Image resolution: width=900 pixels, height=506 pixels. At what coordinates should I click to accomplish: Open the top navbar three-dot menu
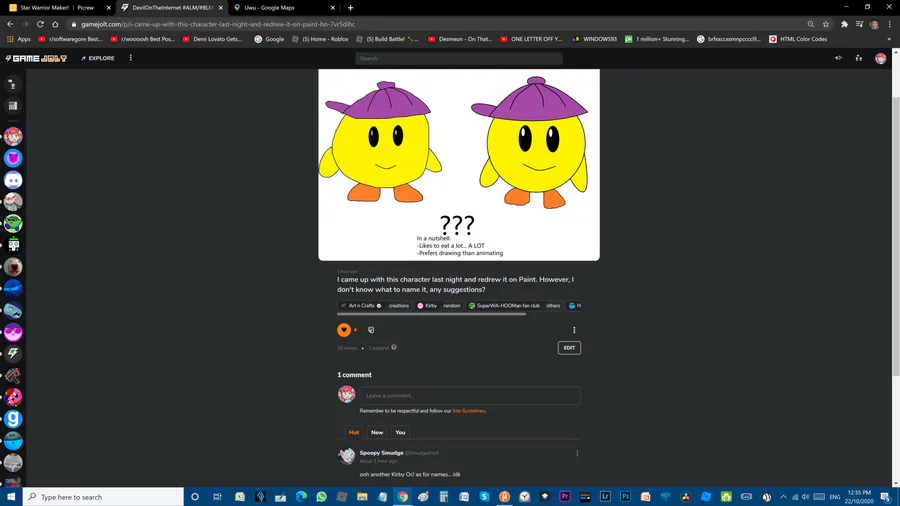point(131,58)
